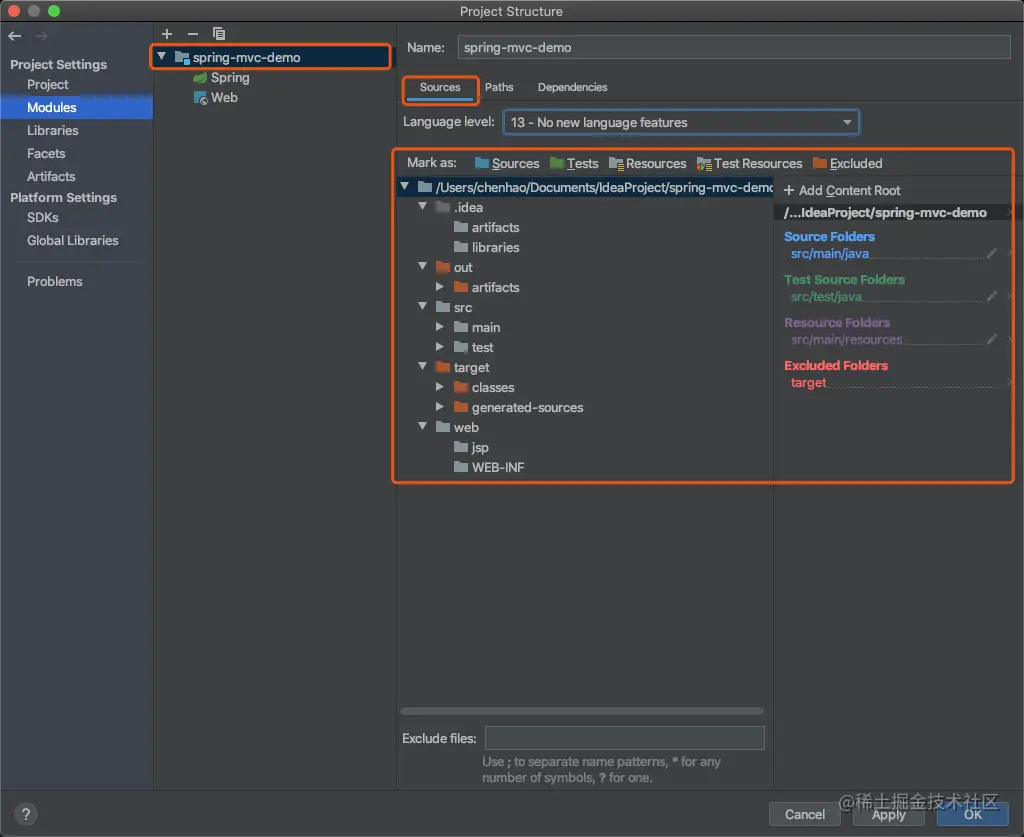Screen dimensions: 1024x837
Task: Click the horizontal scrollbar under folder tree
Action: tap(582, 711)
